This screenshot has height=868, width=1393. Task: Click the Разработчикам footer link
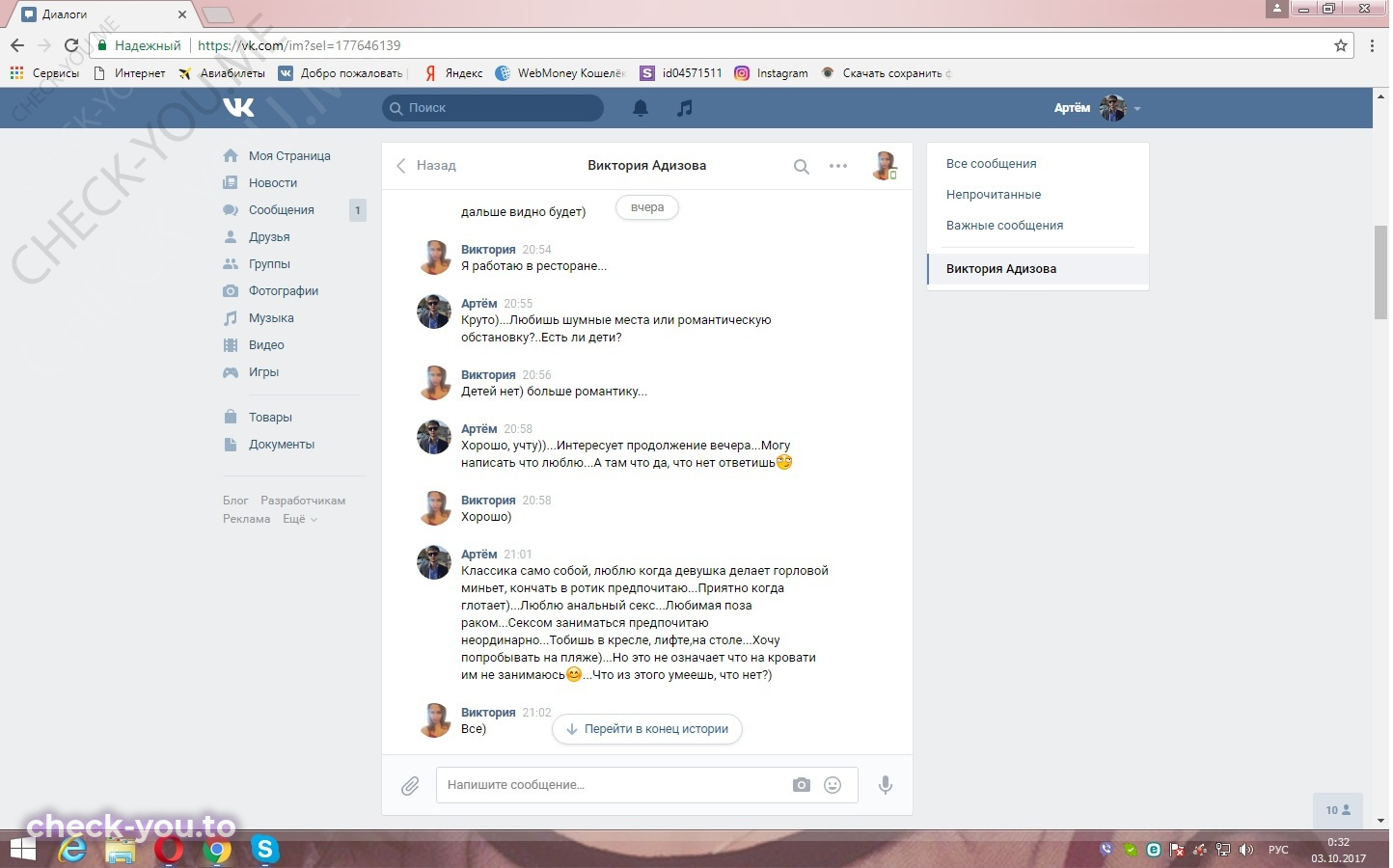click(x=303, y=501)
